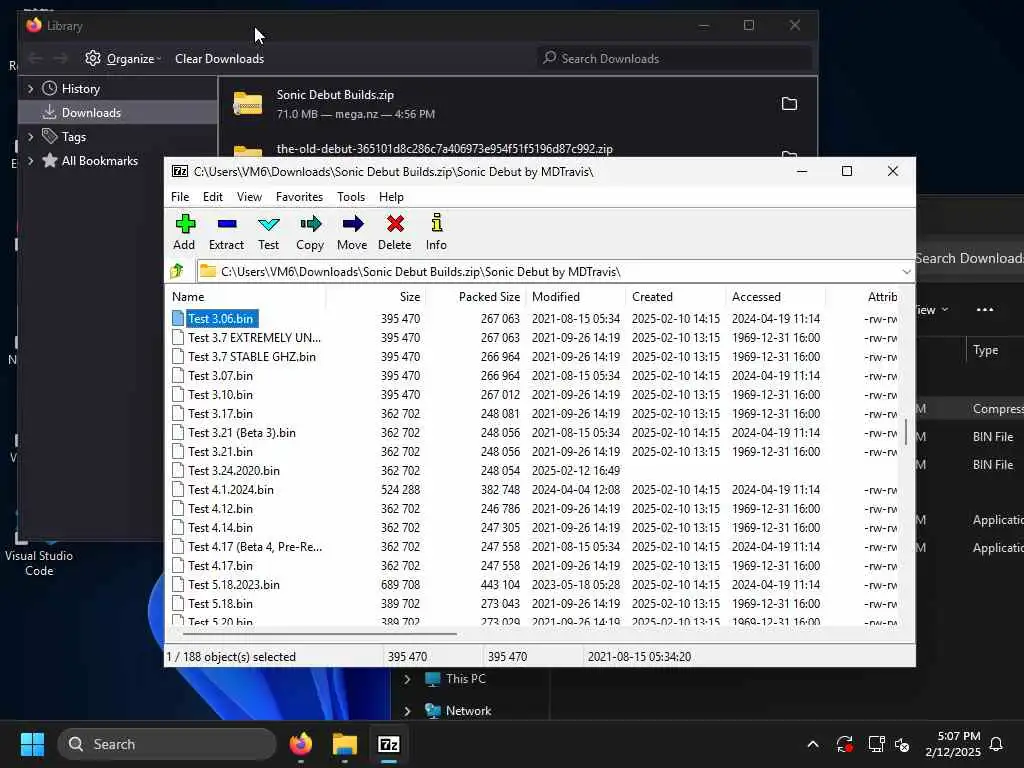Open the Windows Start menu
Viewport: 1024px width, 768px height.
click(32, 744)
